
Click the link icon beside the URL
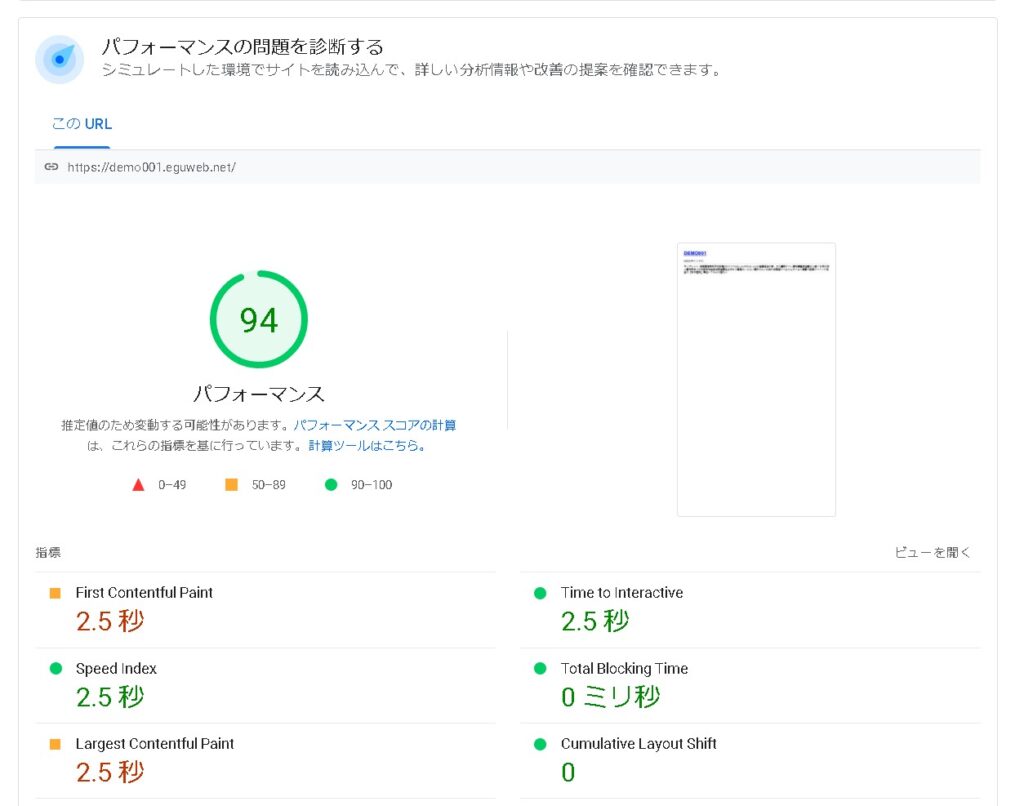(x=52, y=167)
